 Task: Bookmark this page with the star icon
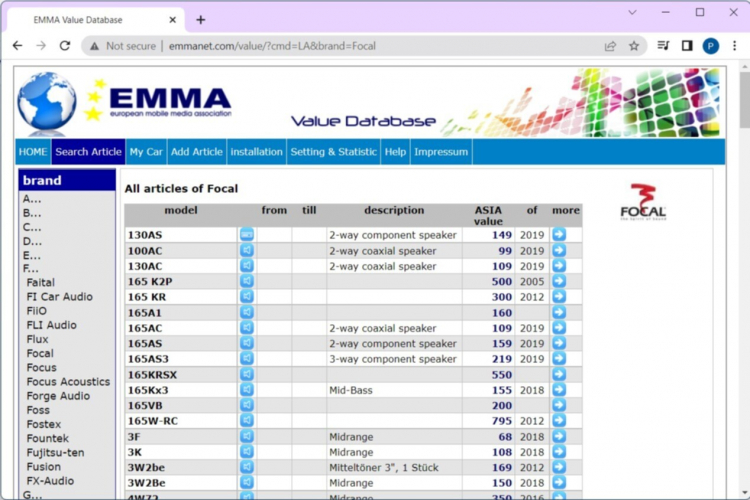634,46
